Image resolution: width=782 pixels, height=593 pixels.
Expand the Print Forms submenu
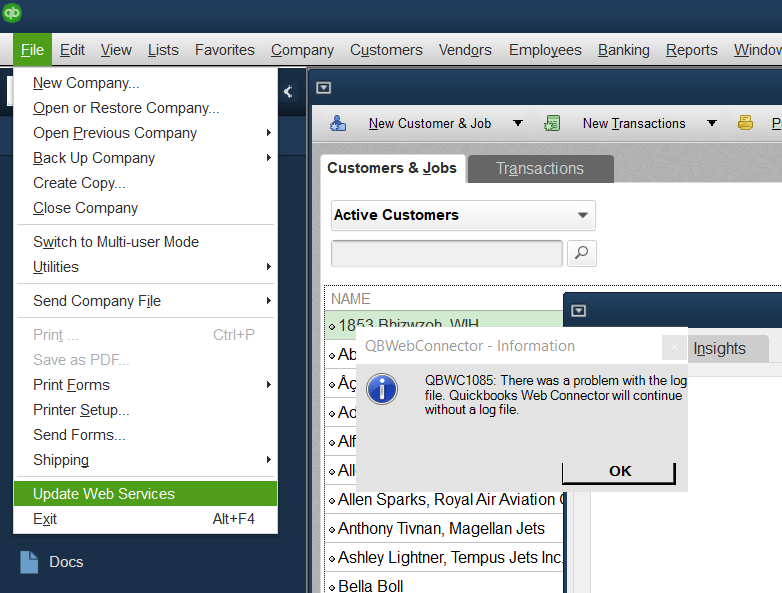pos(268,385)
